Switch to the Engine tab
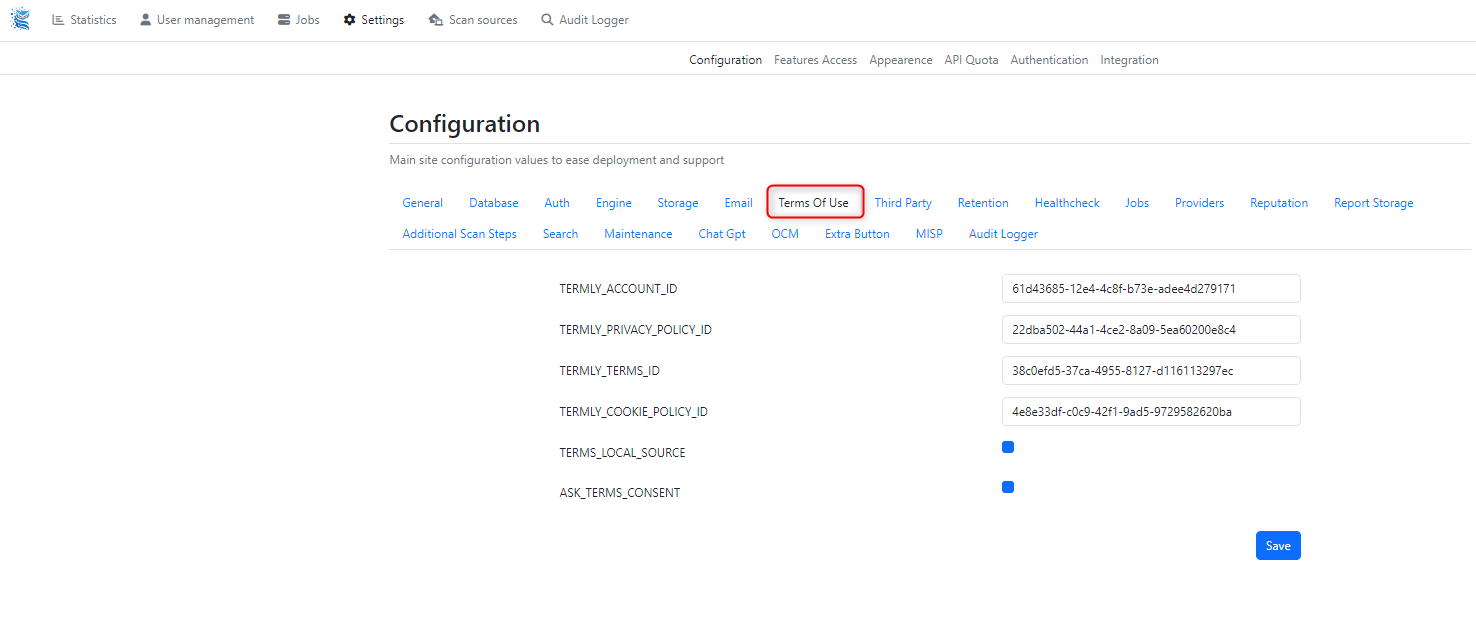Viewport: 1476px width, 620px height. click(x=614, y=203)
